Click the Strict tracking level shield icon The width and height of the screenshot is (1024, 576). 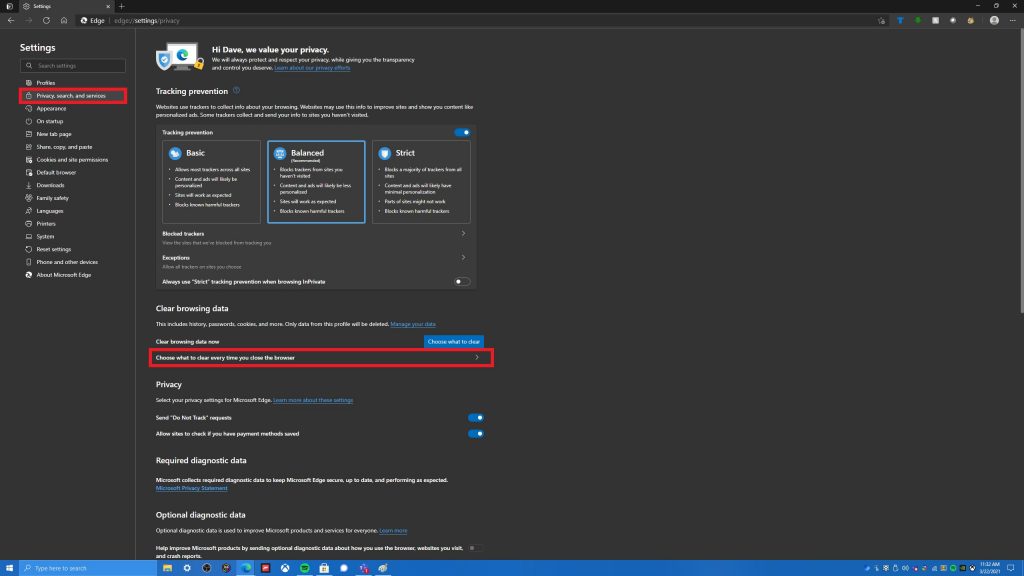385,153
